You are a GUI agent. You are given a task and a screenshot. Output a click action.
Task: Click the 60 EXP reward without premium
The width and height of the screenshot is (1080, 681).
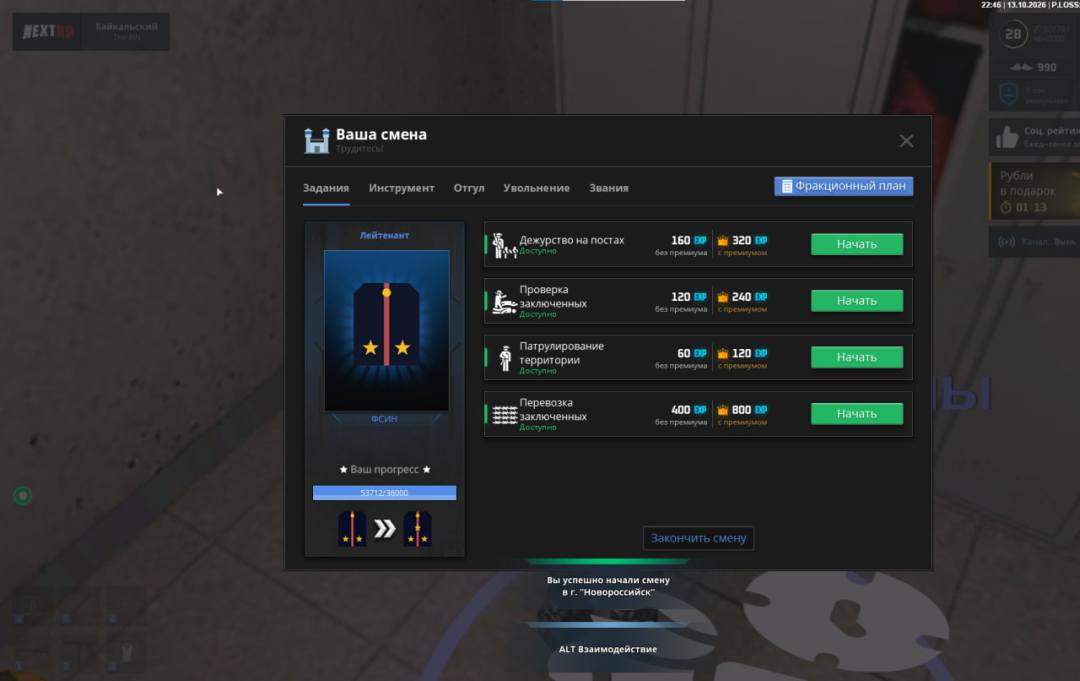(692, 353)
